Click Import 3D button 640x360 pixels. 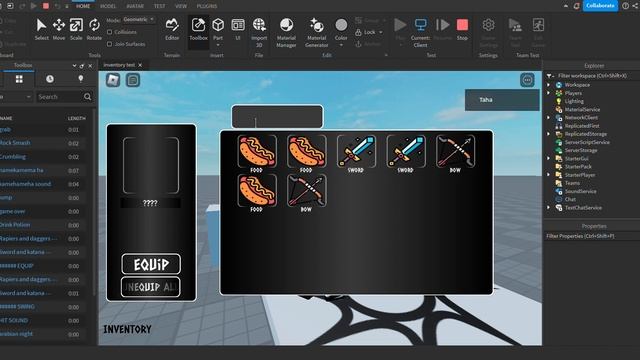259,32
